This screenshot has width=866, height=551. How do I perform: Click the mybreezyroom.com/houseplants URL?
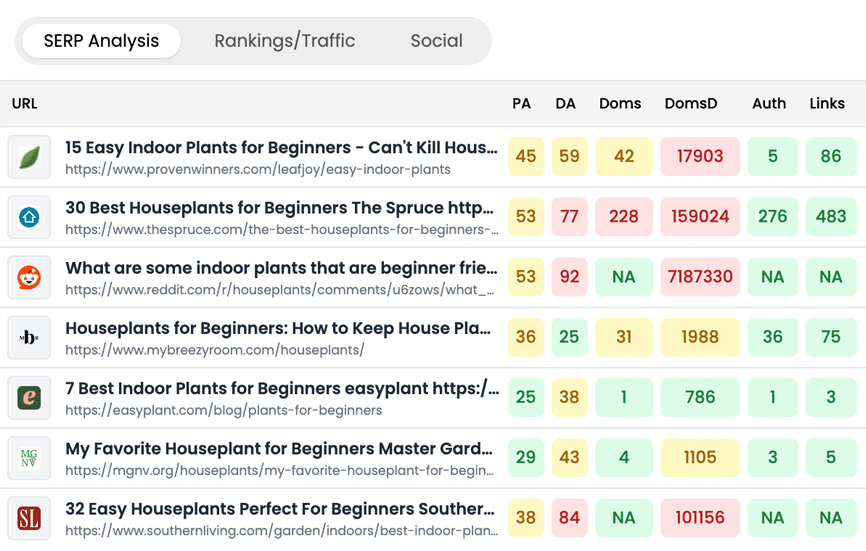point(215,350)
